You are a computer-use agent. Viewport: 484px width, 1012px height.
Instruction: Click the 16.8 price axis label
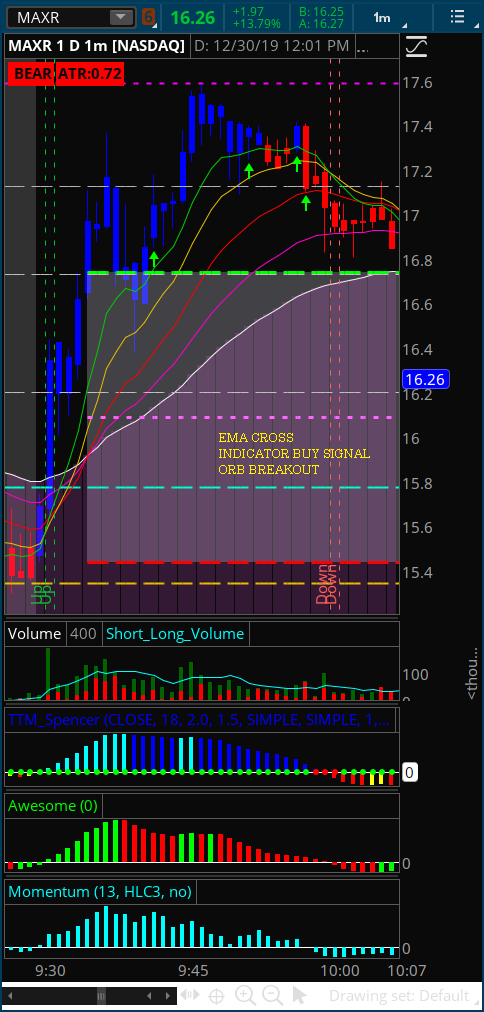coord(417,261)
